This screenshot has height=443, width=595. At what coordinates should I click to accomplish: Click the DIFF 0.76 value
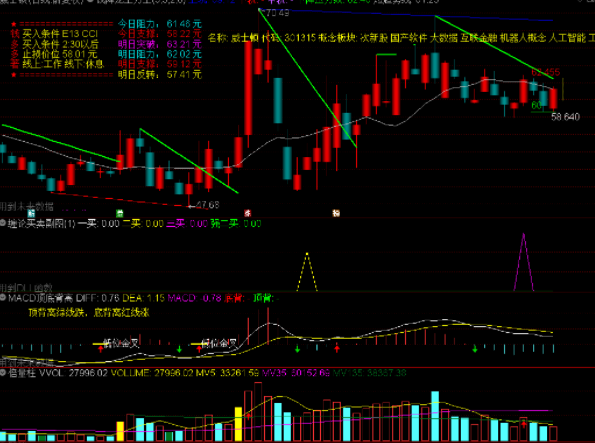pos(97,298)
